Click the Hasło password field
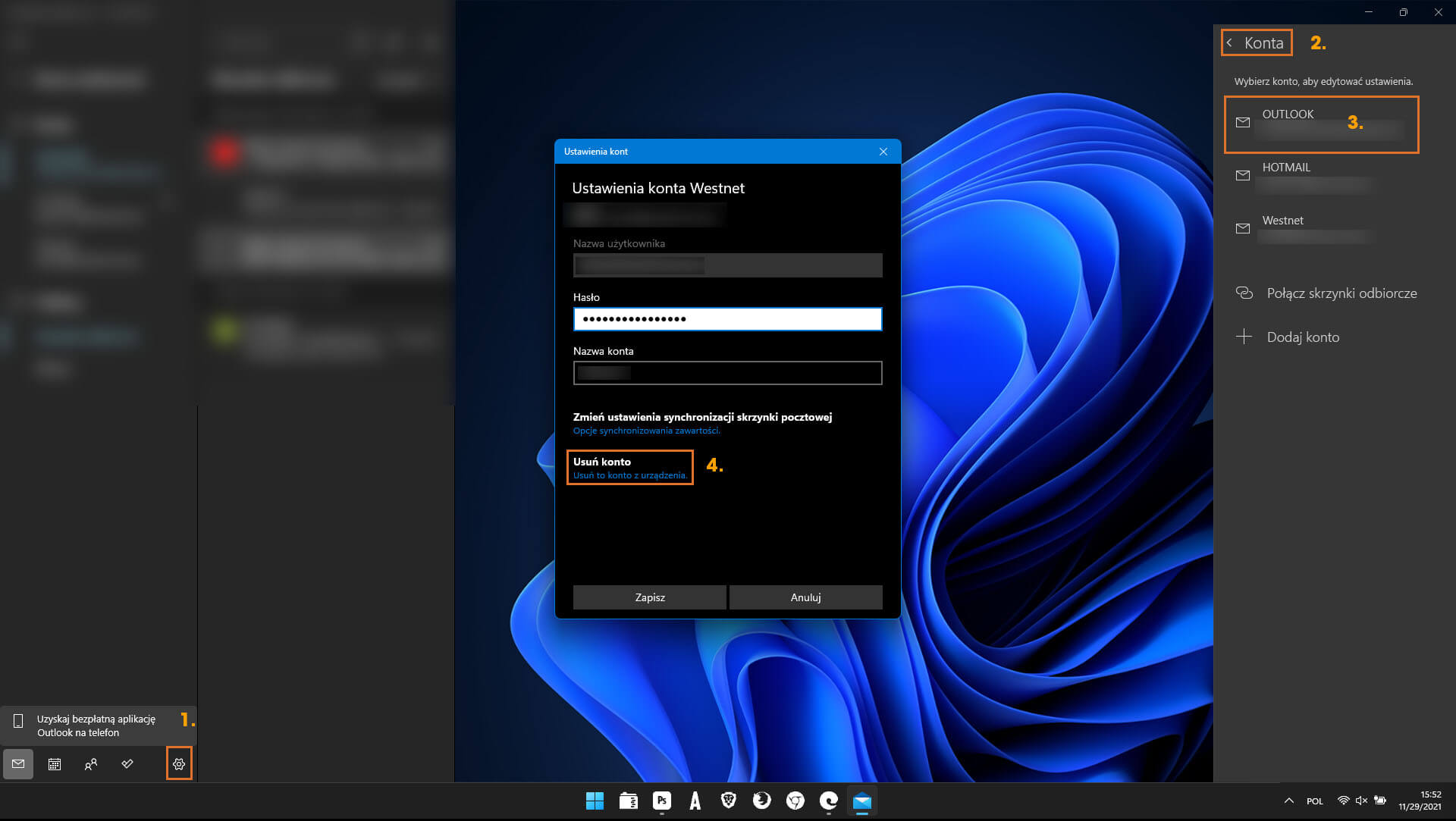Image resolution: width=1456 pixels, height=821 pixels. coord(728,319)
